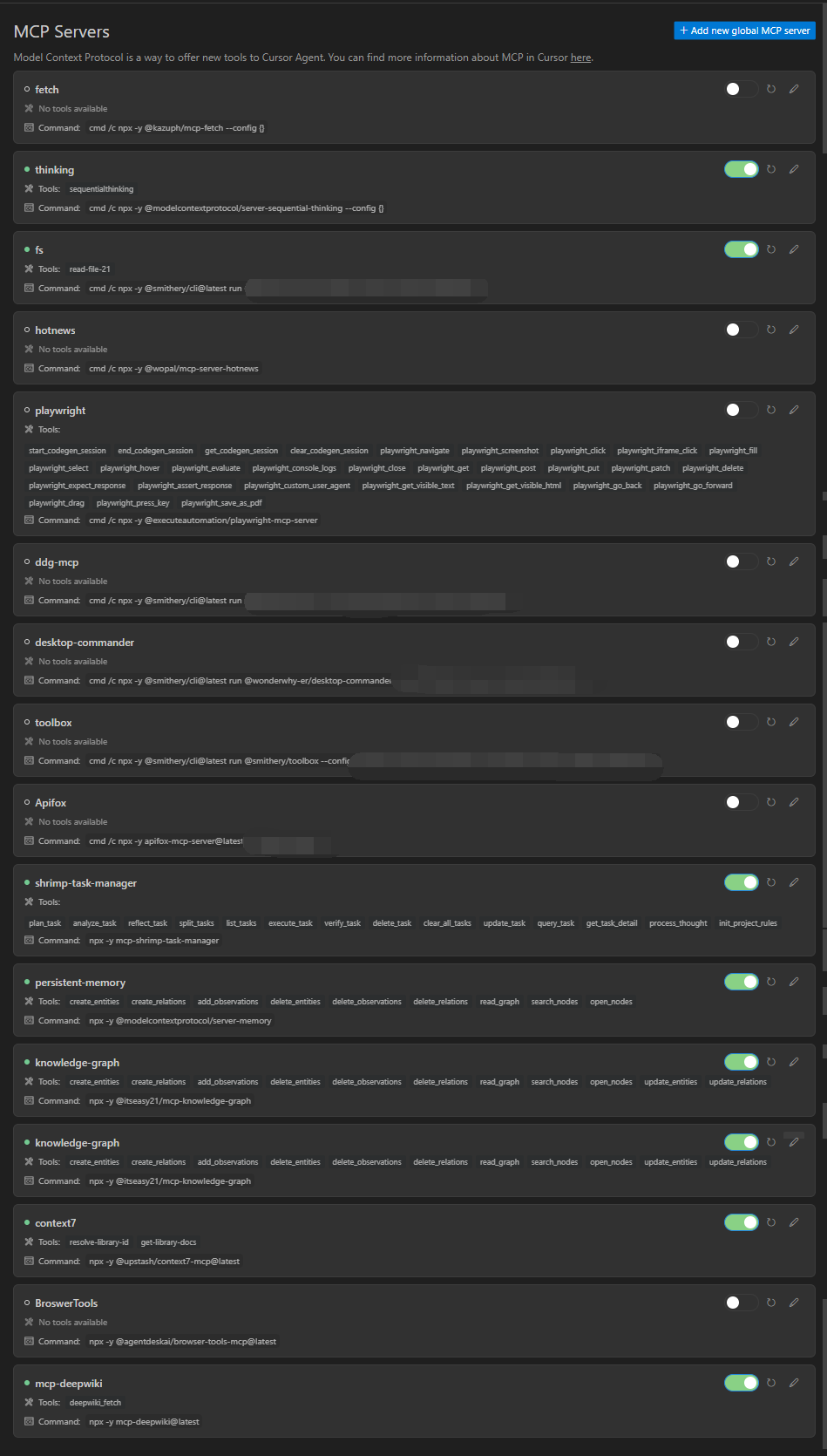Refresh the playwright server
This screenshot has width=827, height=1456.
pyautogui.click(x=771, y=410)
